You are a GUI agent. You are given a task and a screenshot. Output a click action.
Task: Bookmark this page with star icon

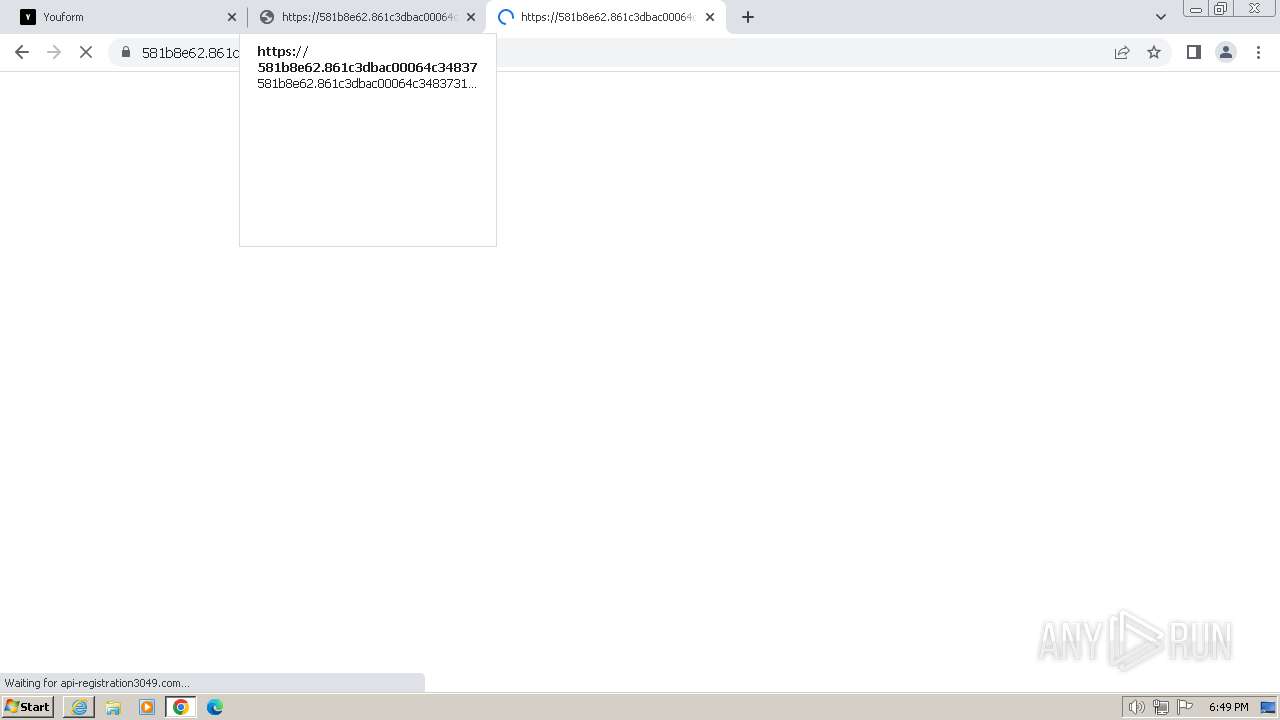point(1154,52)
